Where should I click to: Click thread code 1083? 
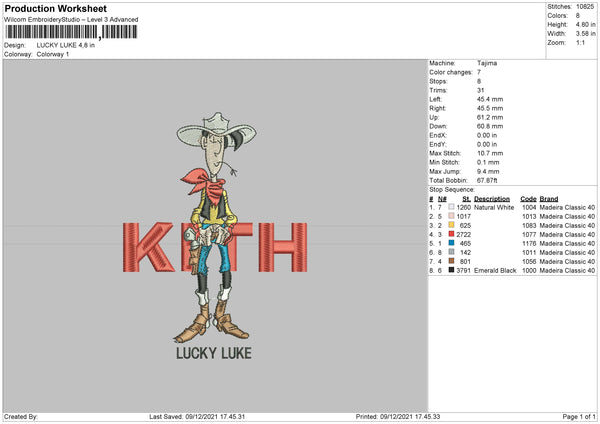529,225
